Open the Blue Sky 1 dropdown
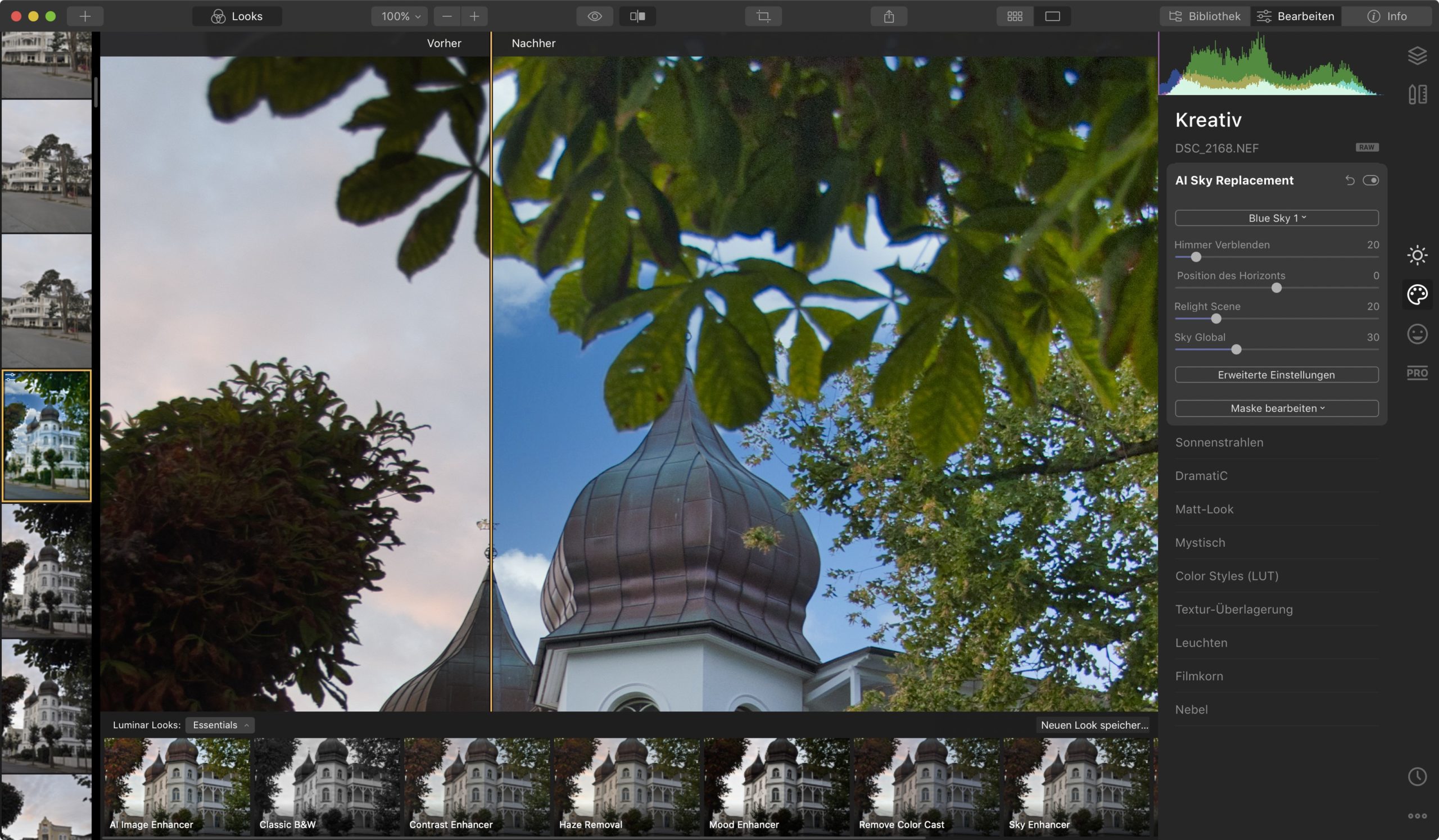1439x840 pixels. point(1277,218)
